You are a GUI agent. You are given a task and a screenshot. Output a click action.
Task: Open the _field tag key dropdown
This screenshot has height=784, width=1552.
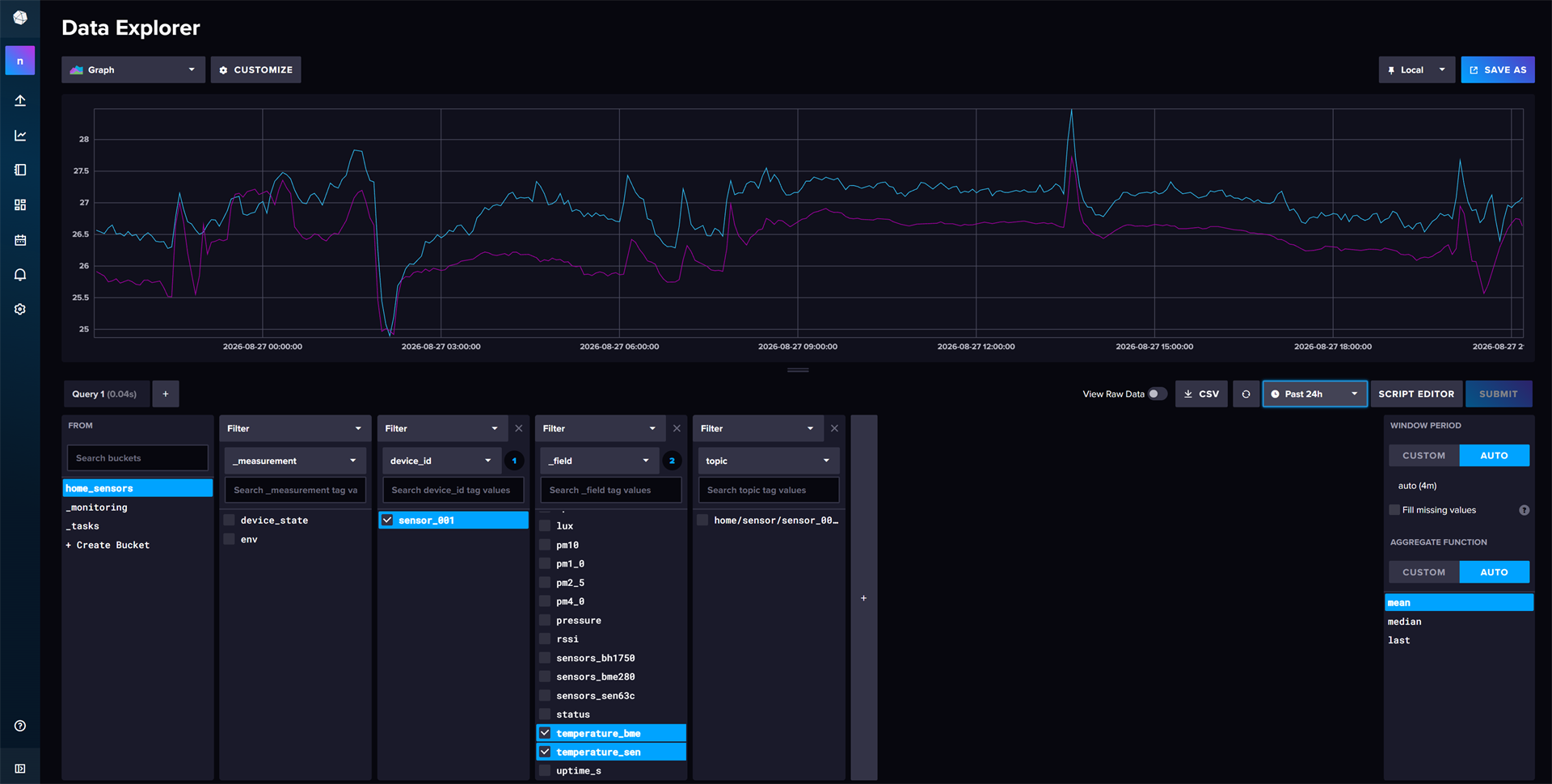click(599, 461)
